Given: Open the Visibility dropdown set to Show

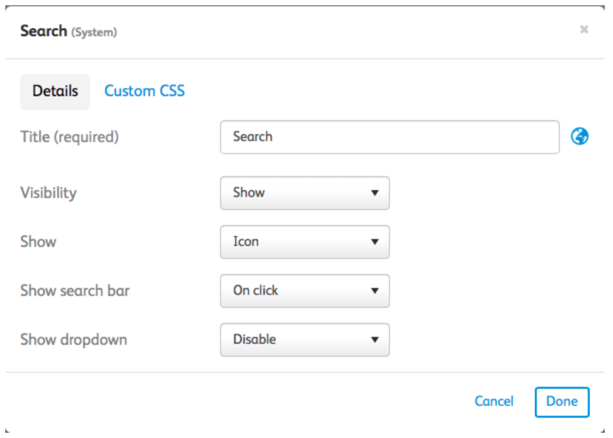Looking at the screenshot, I should point(305,193).
